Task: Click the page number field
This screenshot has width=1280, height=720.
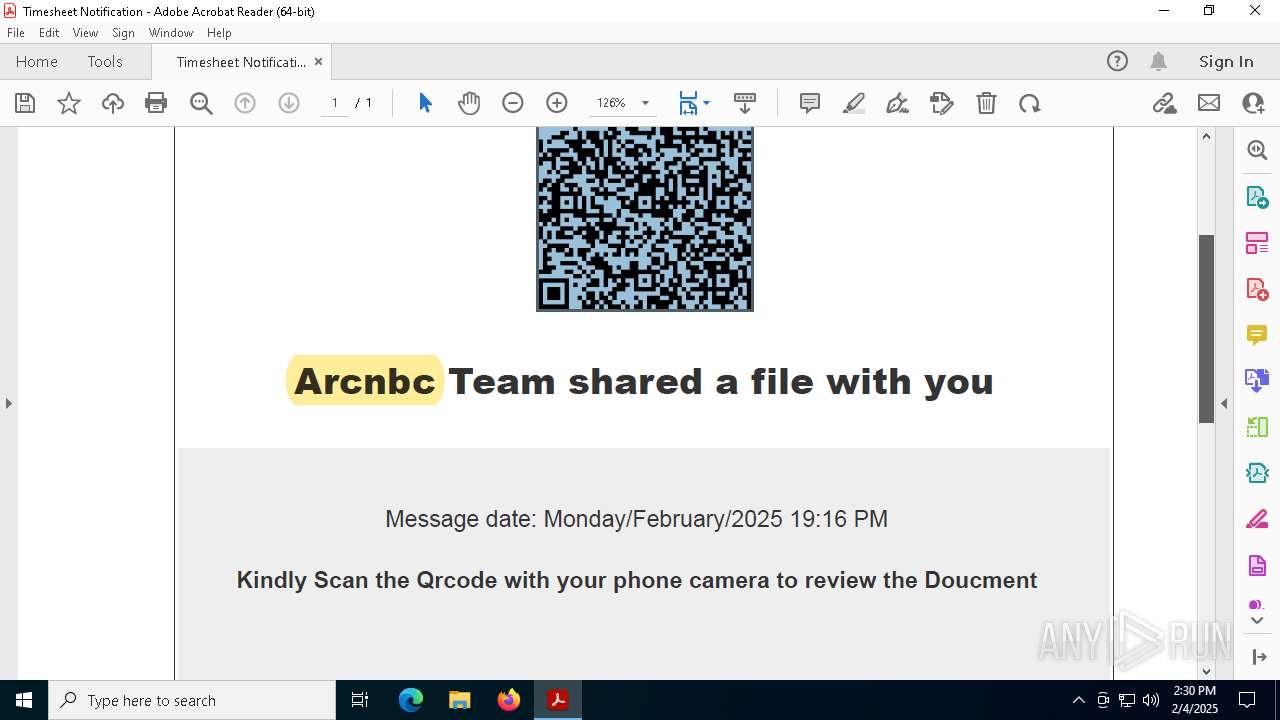Action: tap(335, 103)
